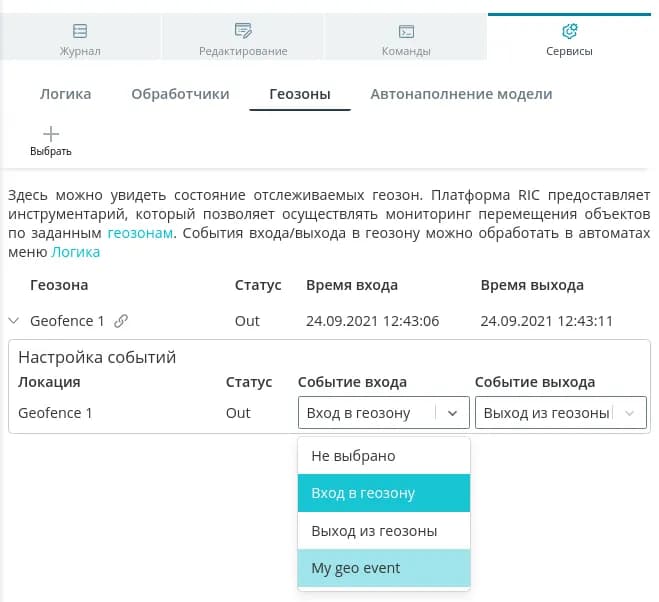Open the Журнал tab icon
Screen dimensions: 659x602
tap(81, 31)
